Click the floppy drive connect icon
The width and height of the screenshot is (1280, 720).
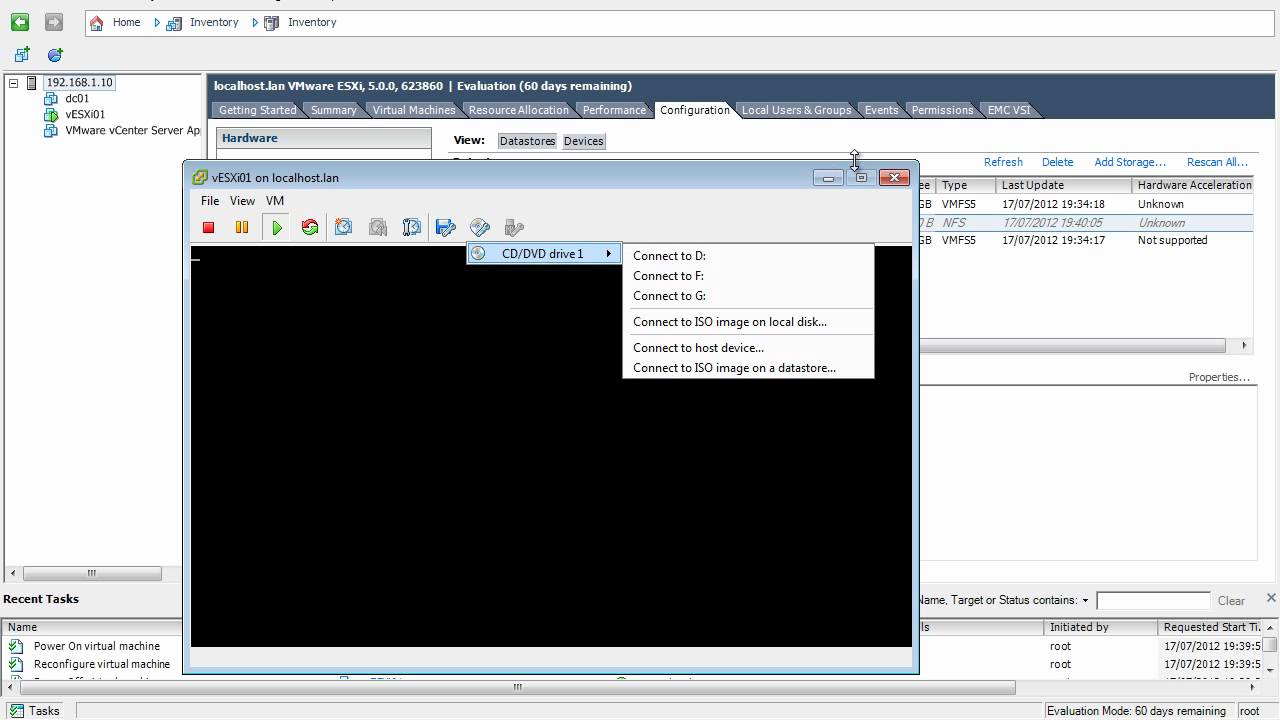[446, 228]
